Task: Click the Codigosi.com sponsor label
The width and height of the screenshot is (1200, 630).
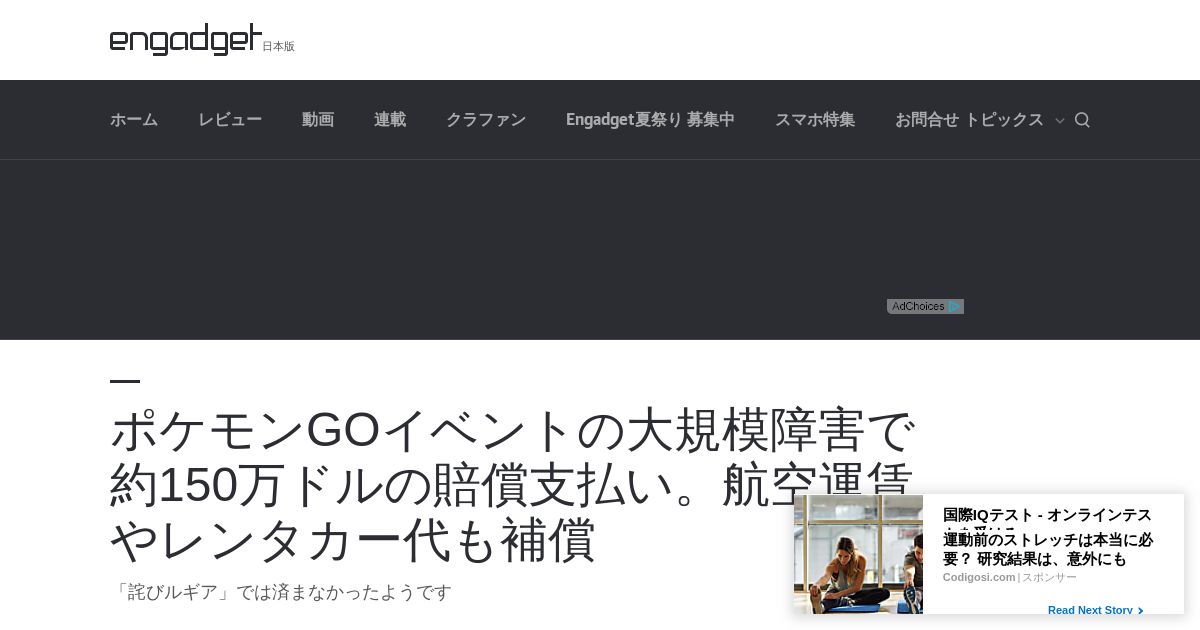Action: (979, 577)
